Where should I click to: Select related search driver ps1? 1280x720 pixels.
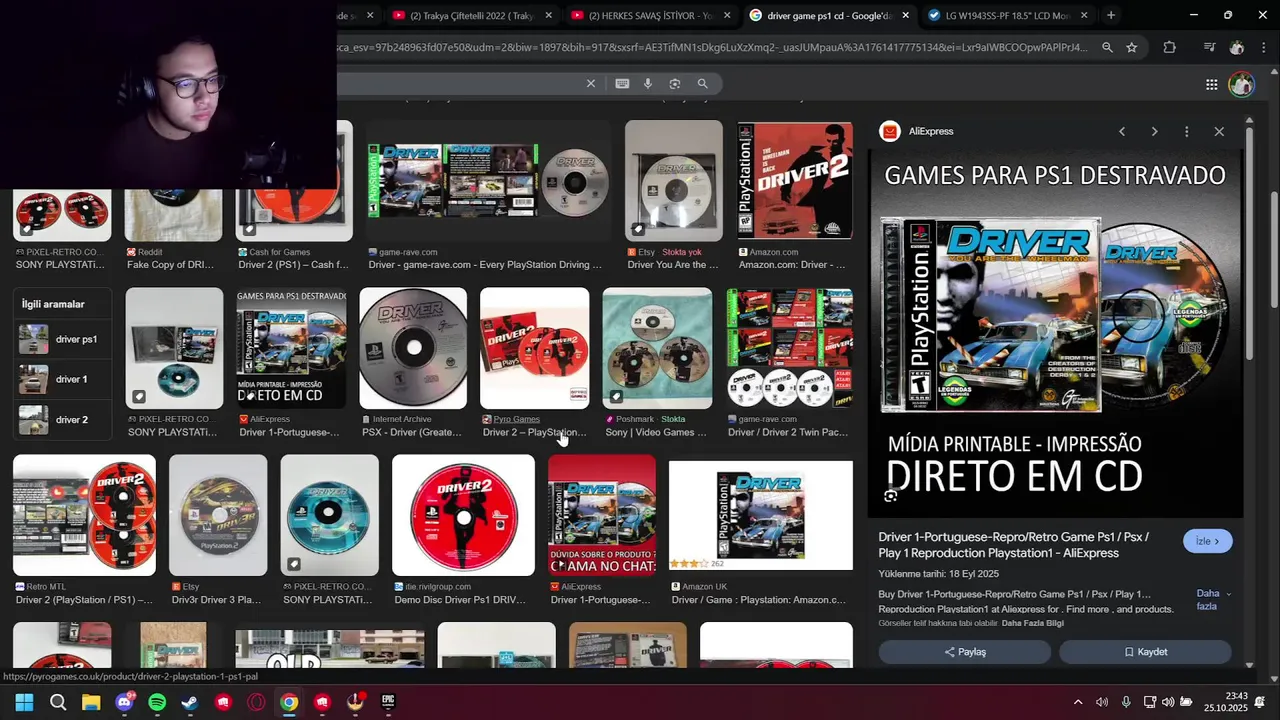(x=62, y=339)
